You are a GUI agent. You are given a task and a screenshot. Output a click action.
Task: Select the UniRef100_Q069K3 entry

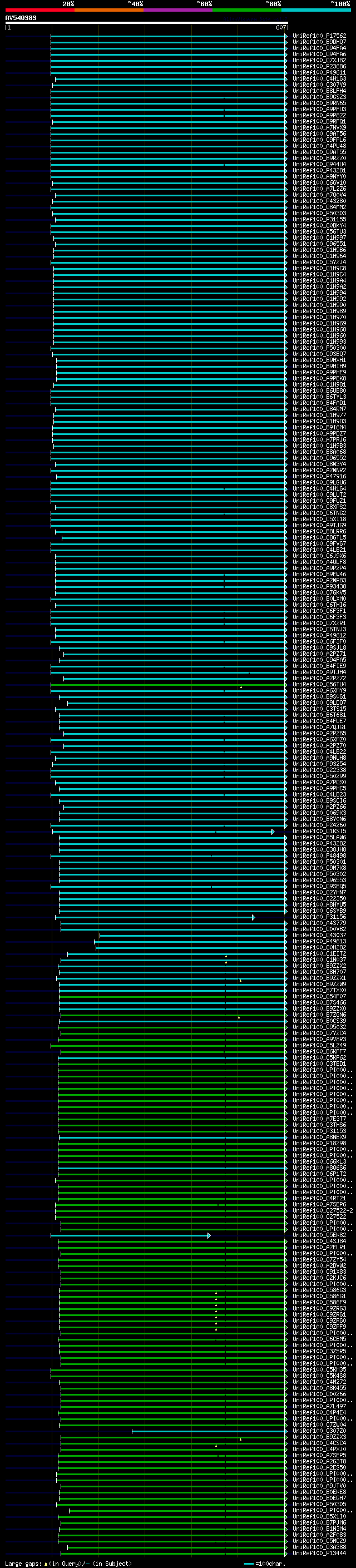[x=319, y=813]
